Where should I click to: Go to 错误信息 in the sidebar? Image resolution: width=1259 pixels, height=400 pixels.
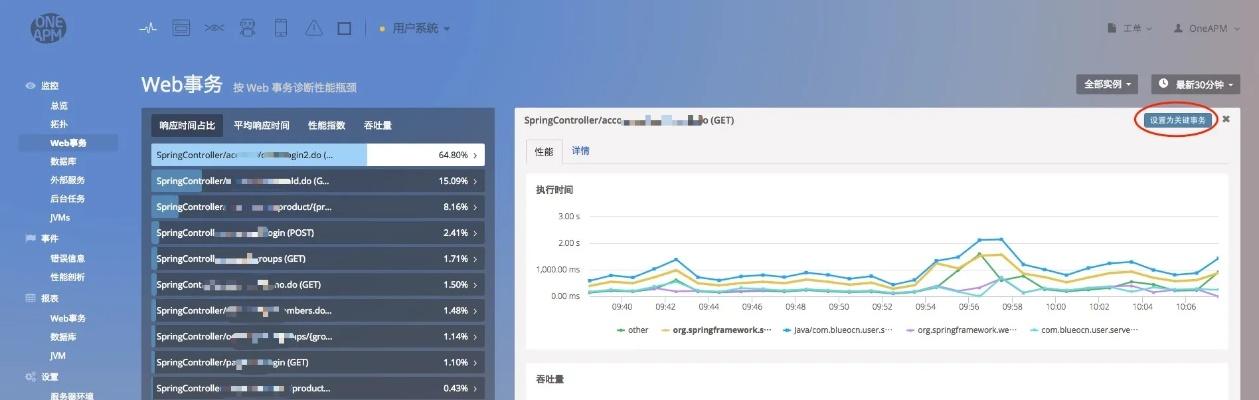point(68,258)
